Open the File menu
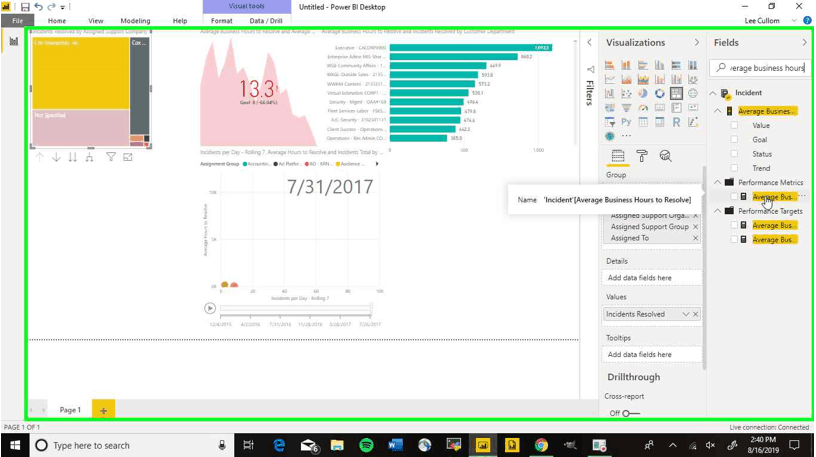 [18, 21]
